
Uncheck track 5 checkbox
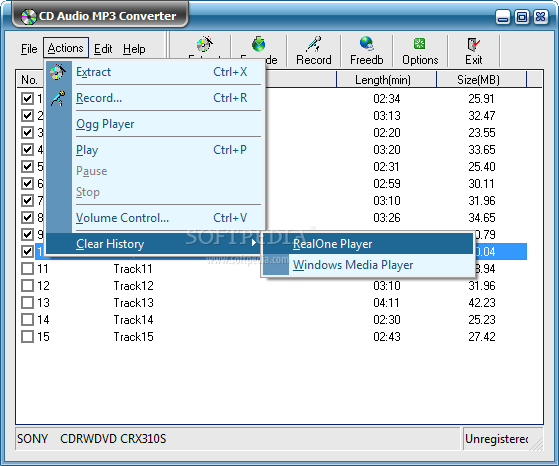tap(27, 167)
